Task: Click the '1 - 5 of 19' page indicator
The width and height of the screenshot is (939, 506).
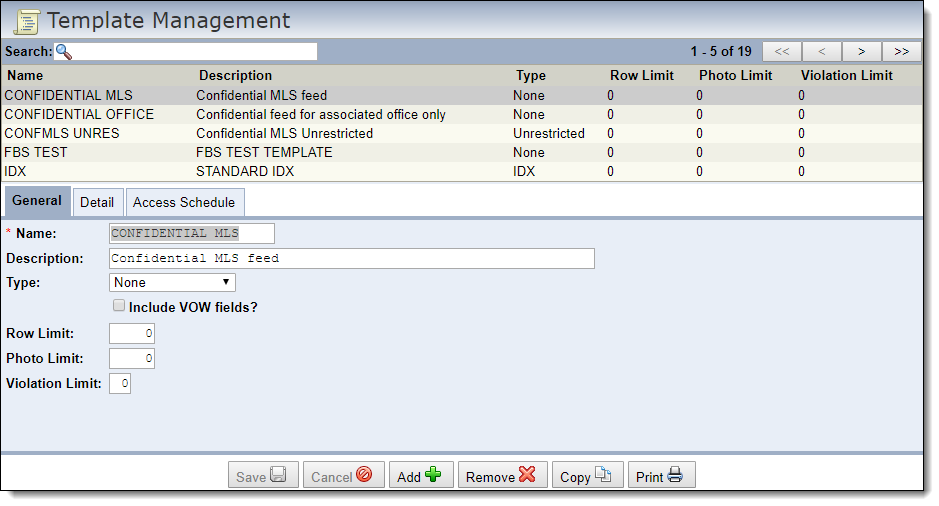Action: (x=721, y=51)
